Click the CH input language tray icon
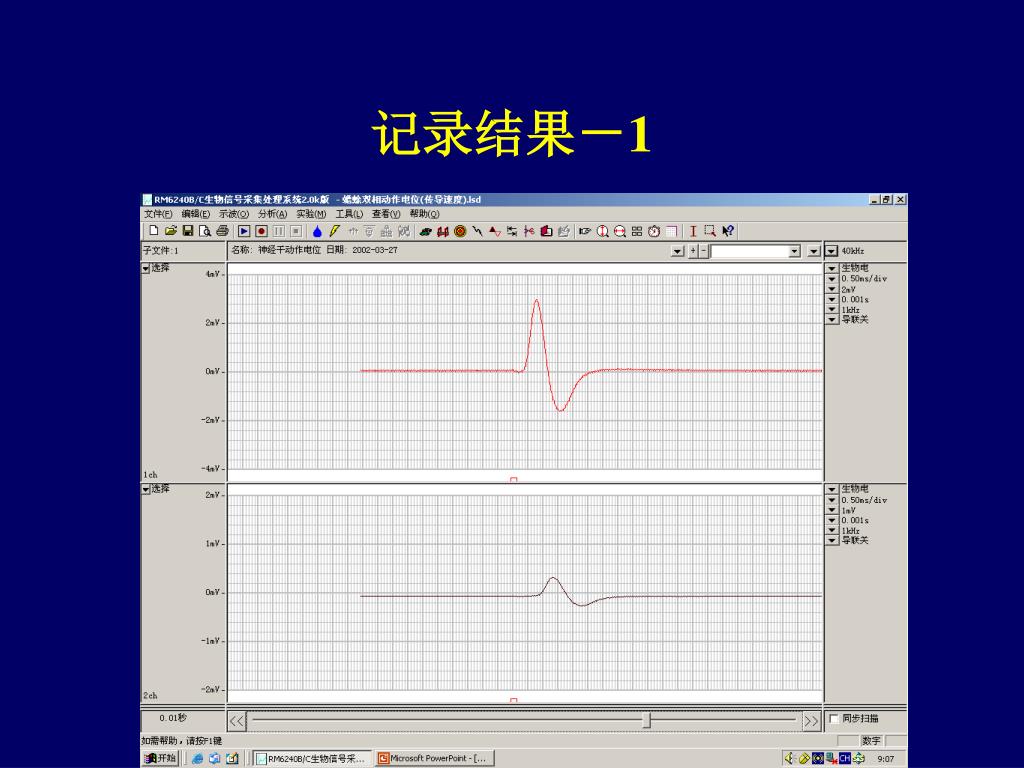The width and height of the screenshot is (1024, 768). [x=844, y=758]
